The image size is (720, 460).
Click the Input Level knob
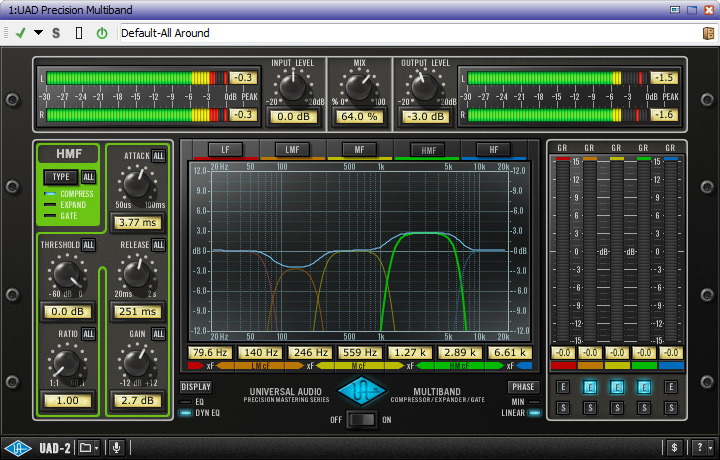(292, 87)
